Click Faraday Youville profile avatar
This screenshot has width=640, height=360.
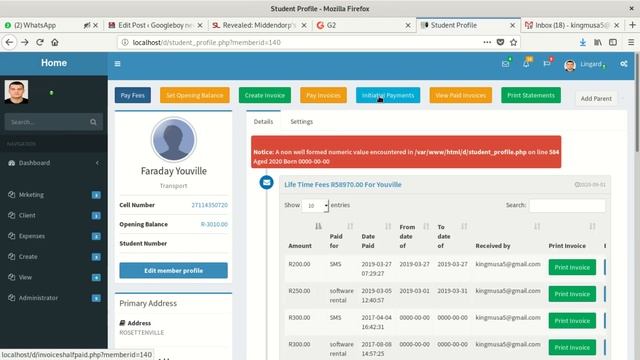173,140
